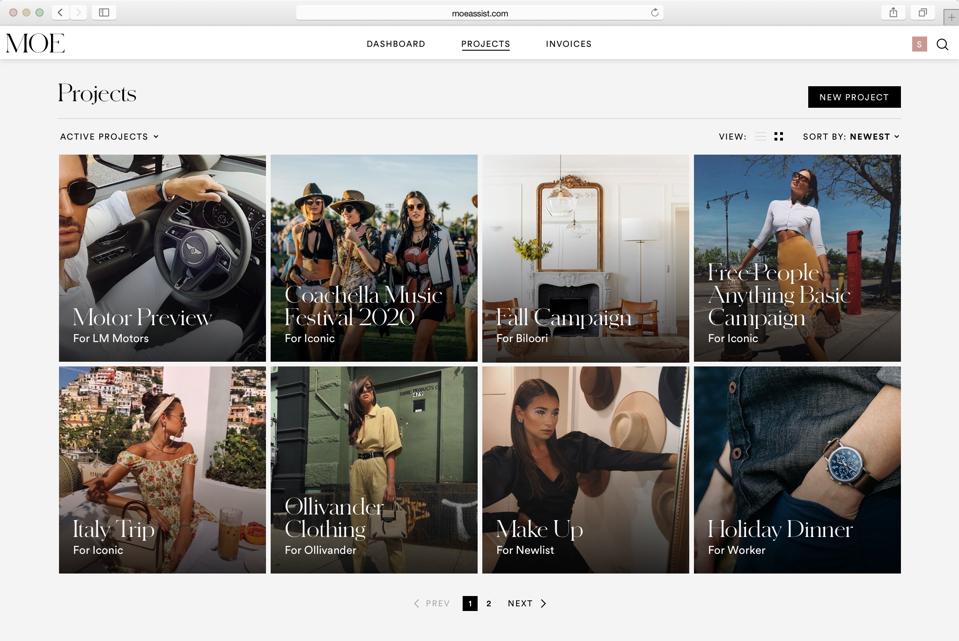Switch to list view layout
The height and width of the screenshot is (641, 959).
click(x=761, y=137)
